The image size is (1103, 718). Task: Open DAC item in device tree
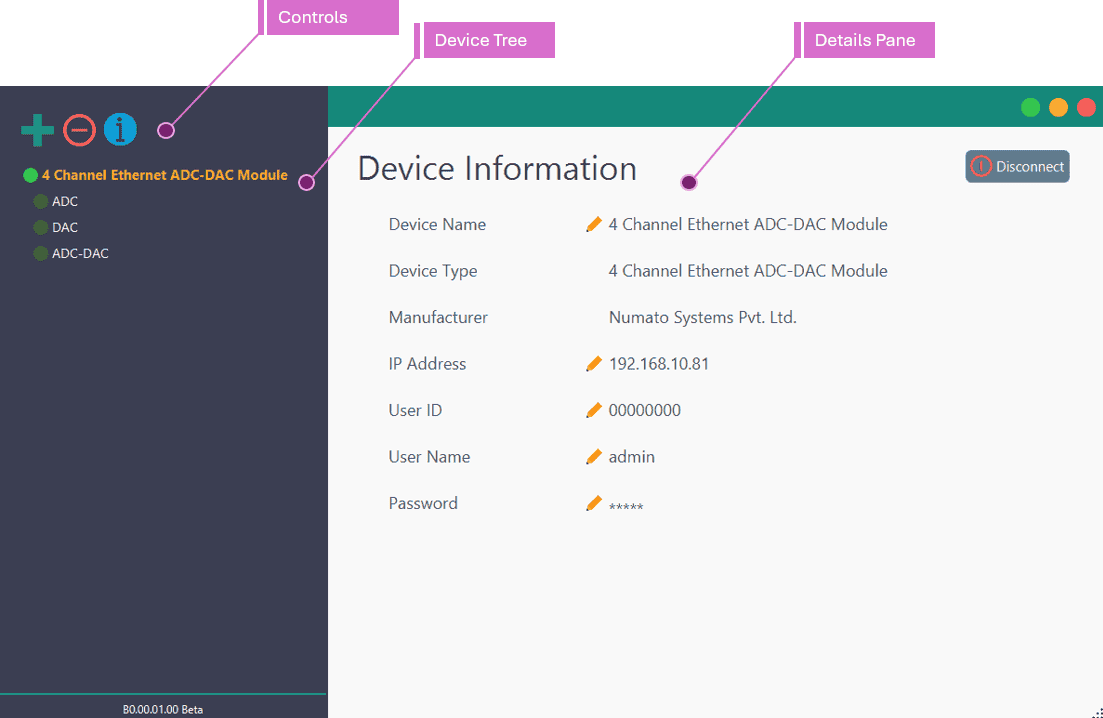click(65, 228)
